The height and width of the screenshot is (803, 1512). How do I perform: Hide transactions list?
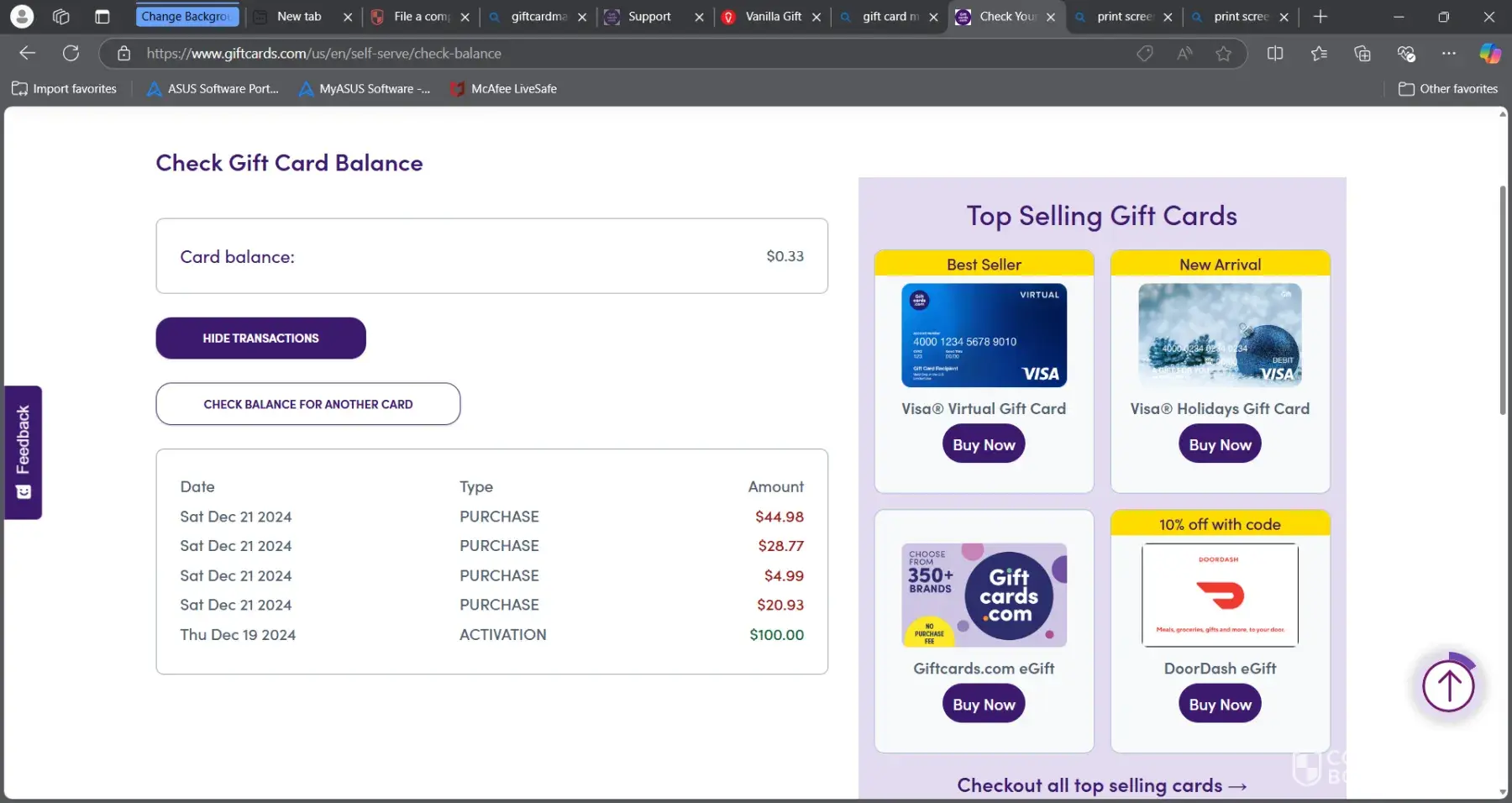(260, 339)
